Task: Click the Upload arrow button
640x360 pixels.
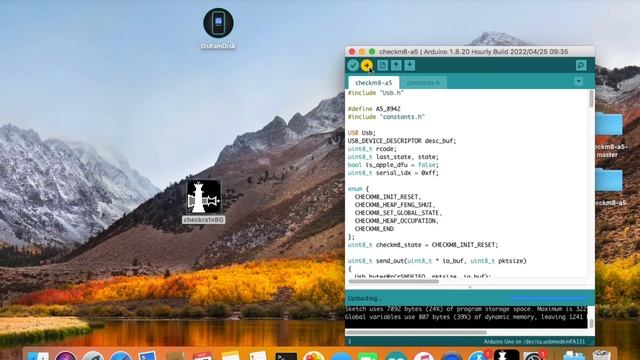Action: (x=367, y=65)
